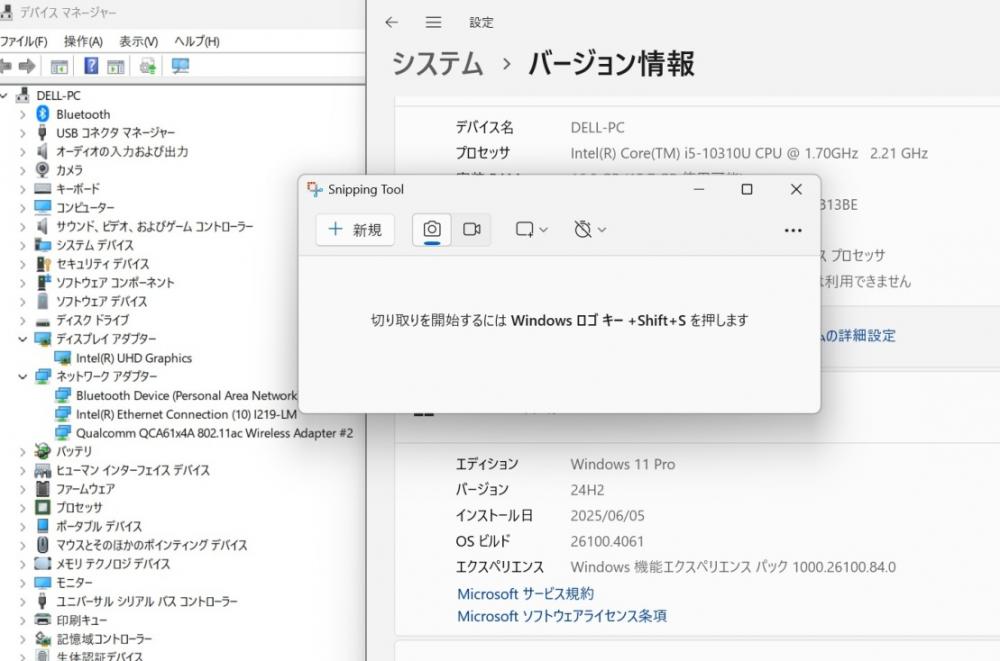Expand the コンピューター tree node

[x=22, y=208]
